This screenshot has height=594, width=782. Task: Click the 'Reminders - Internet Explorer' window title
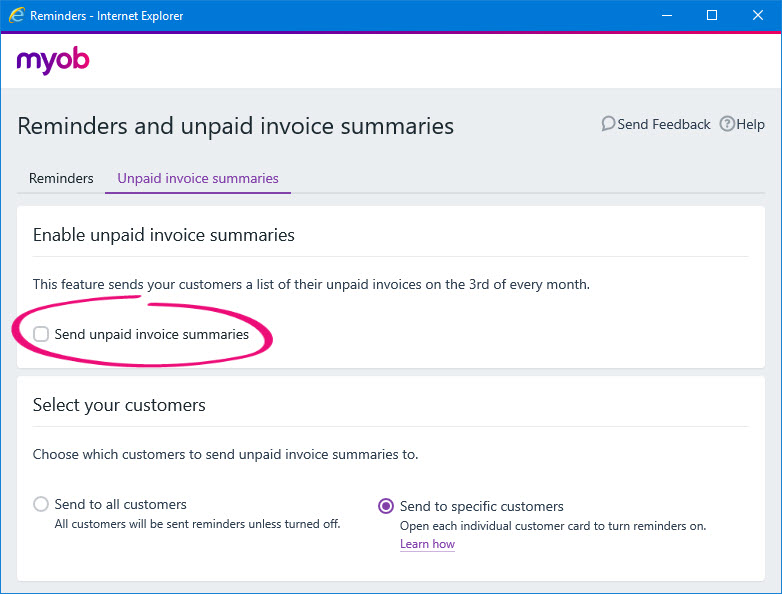coord(107,16)
